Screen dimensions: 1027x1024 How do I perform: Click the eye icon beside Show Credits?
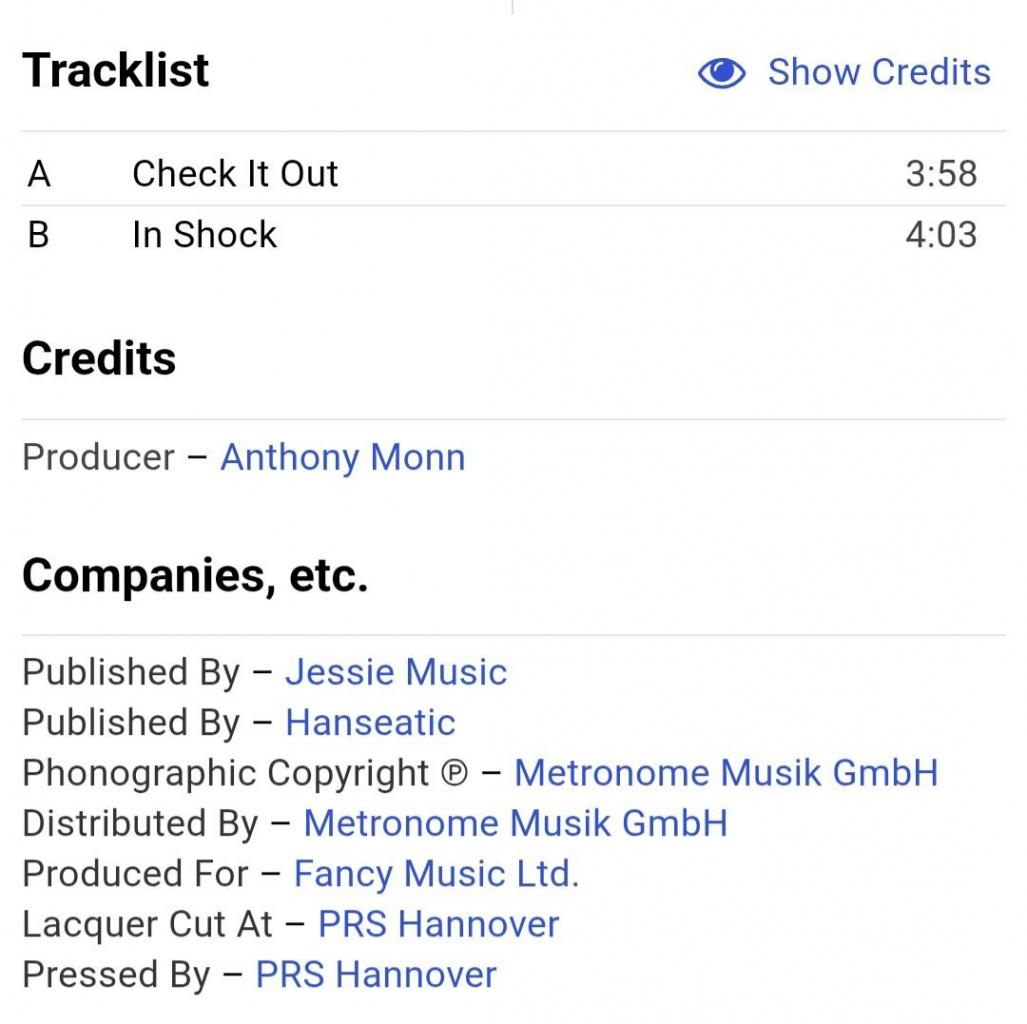pos(721,73)
